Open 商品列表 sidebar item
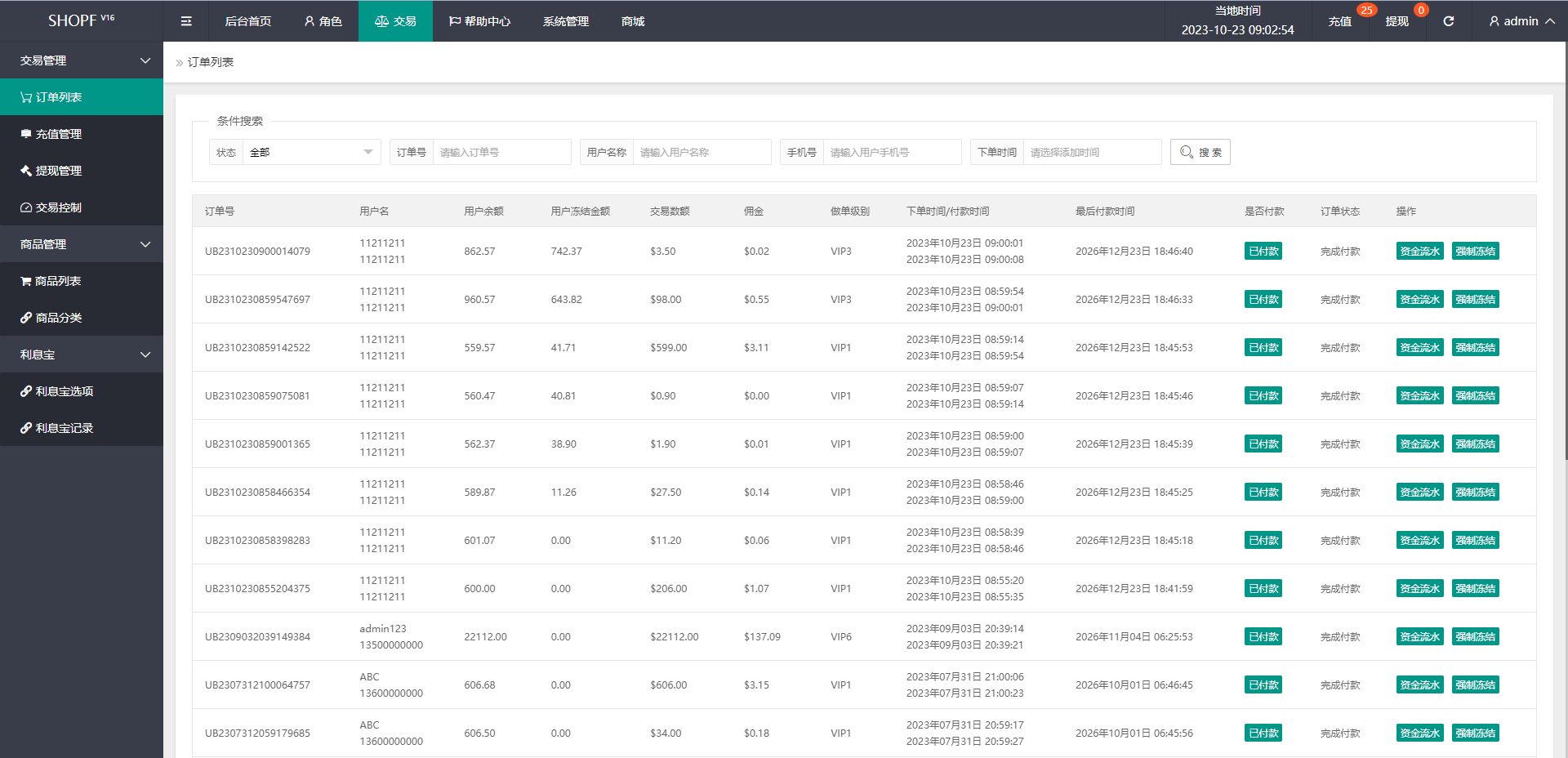Screen dimensions: 1568x758 tap(57, 281)
